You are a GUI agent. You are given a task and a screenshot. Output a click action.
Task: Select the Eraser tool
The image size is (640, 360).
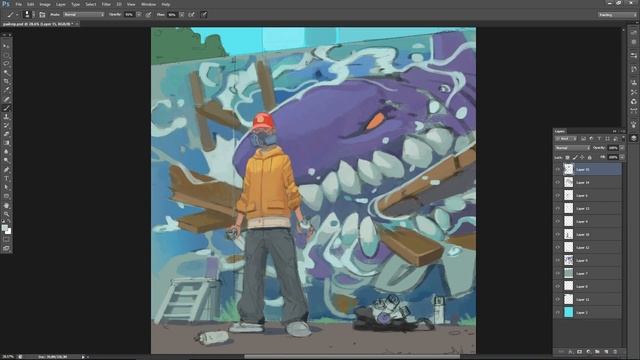(x=6, y=134)
